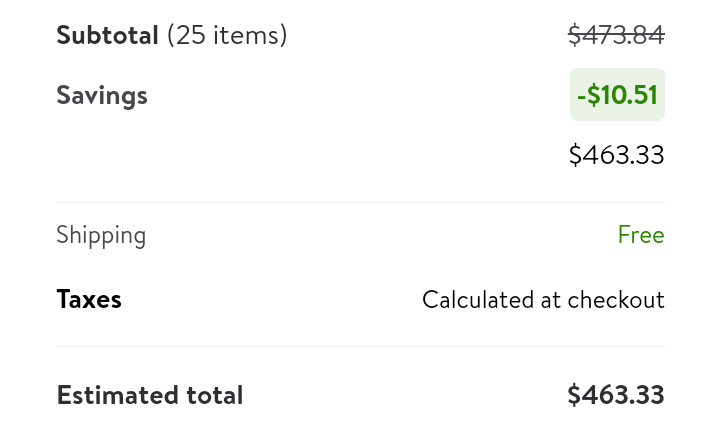Click the bold Taxes label
The height and width of the screenshot is (436, 720).
89,299
